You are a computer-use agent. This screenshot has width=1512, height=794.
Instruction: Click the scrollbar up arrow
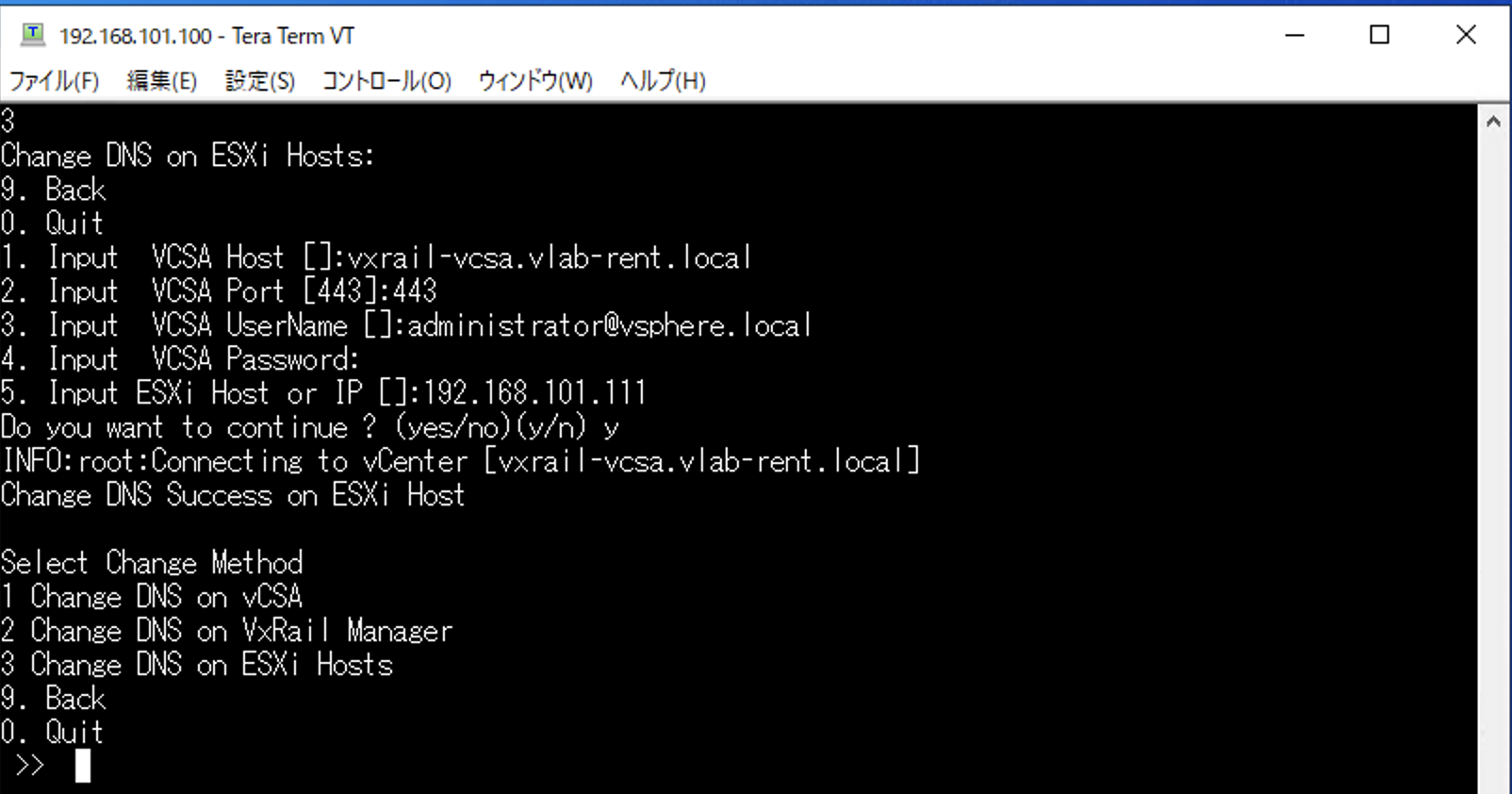click(x=1493, y=122)
